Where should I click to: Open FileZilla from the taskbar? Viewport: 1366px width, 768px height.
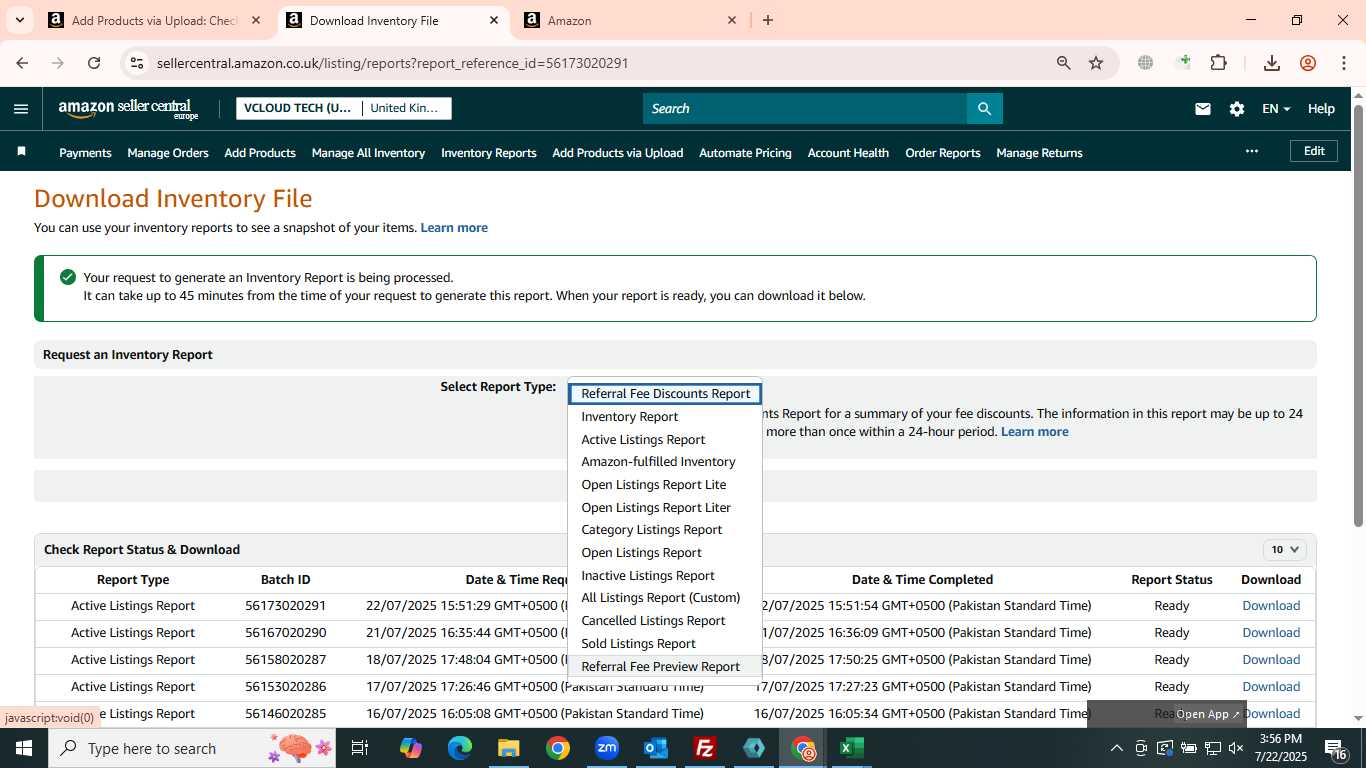tap(705, 748)
